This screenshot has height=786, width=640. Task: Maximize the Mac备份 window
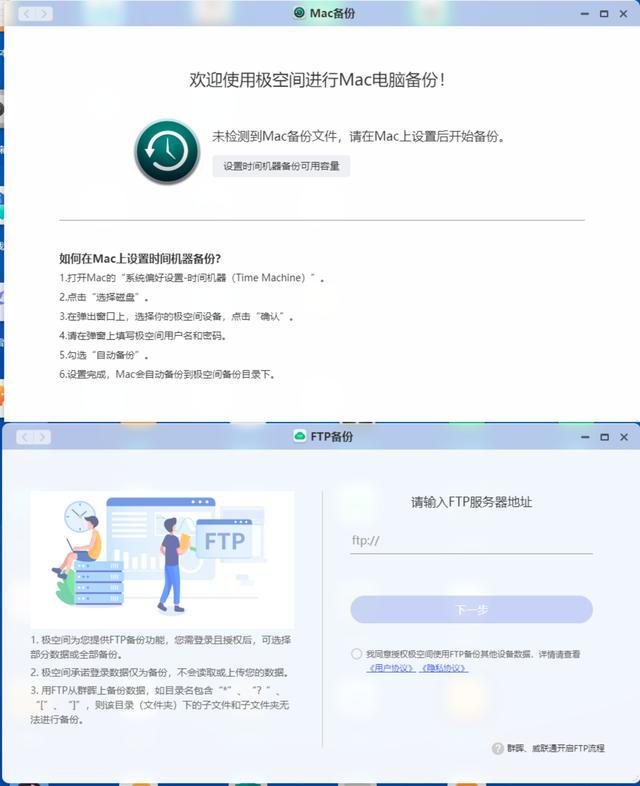[604, 14]
